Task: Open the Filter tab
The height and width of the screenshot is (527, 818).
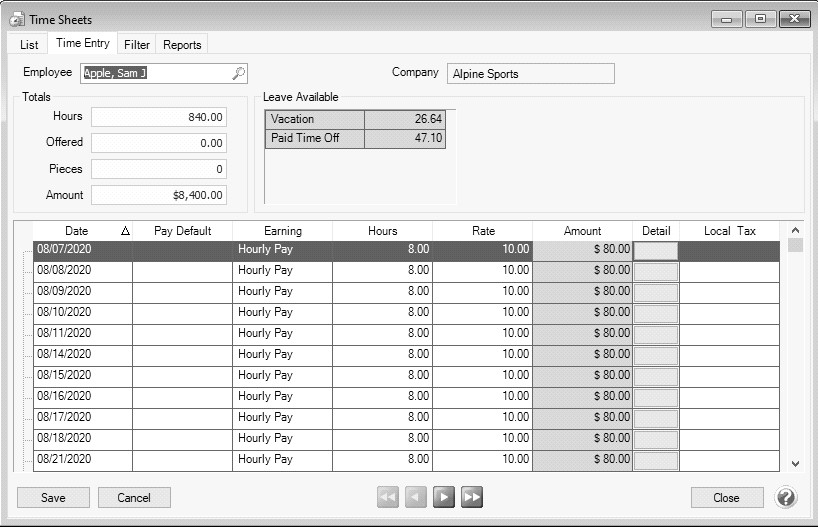Action: pyautogui.click(x=137, y=45)
